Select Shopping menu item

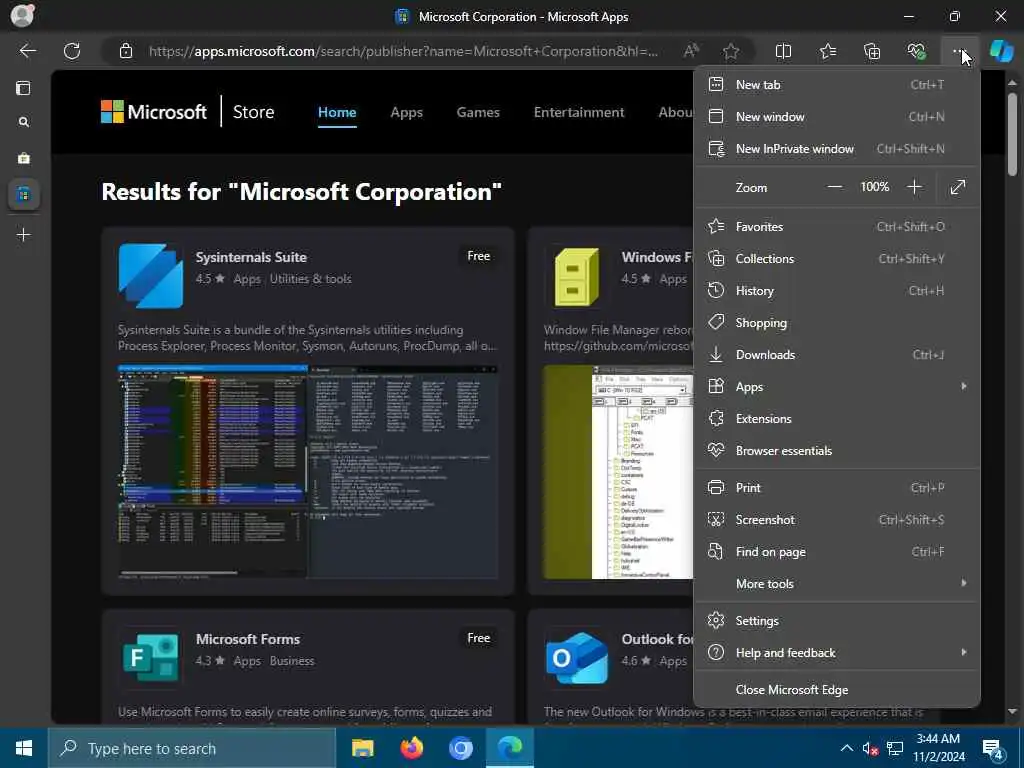[837, 323]
